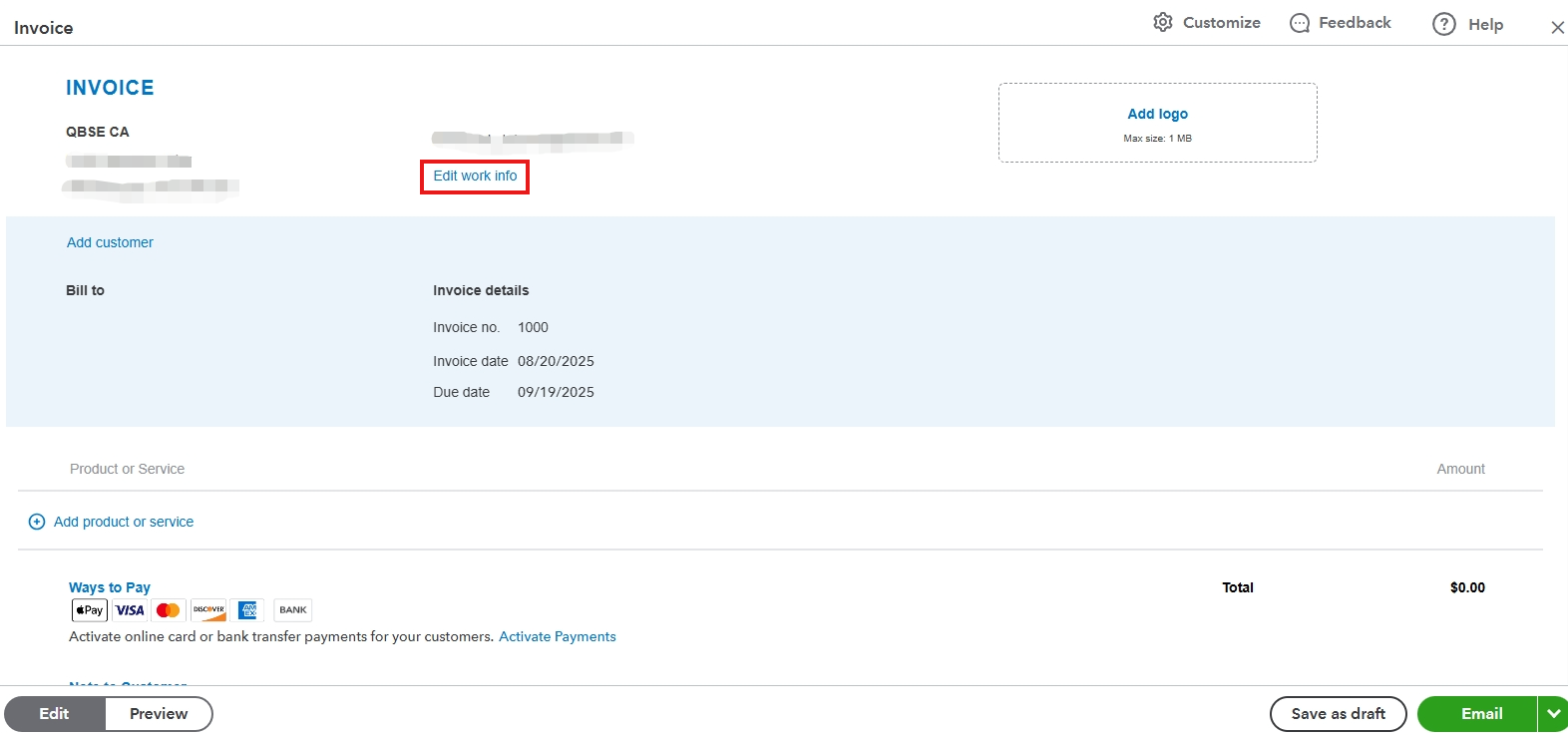Click the Discover card icon
The width and height of the screenshot is (1568, 735).
[x=208, y=610]
